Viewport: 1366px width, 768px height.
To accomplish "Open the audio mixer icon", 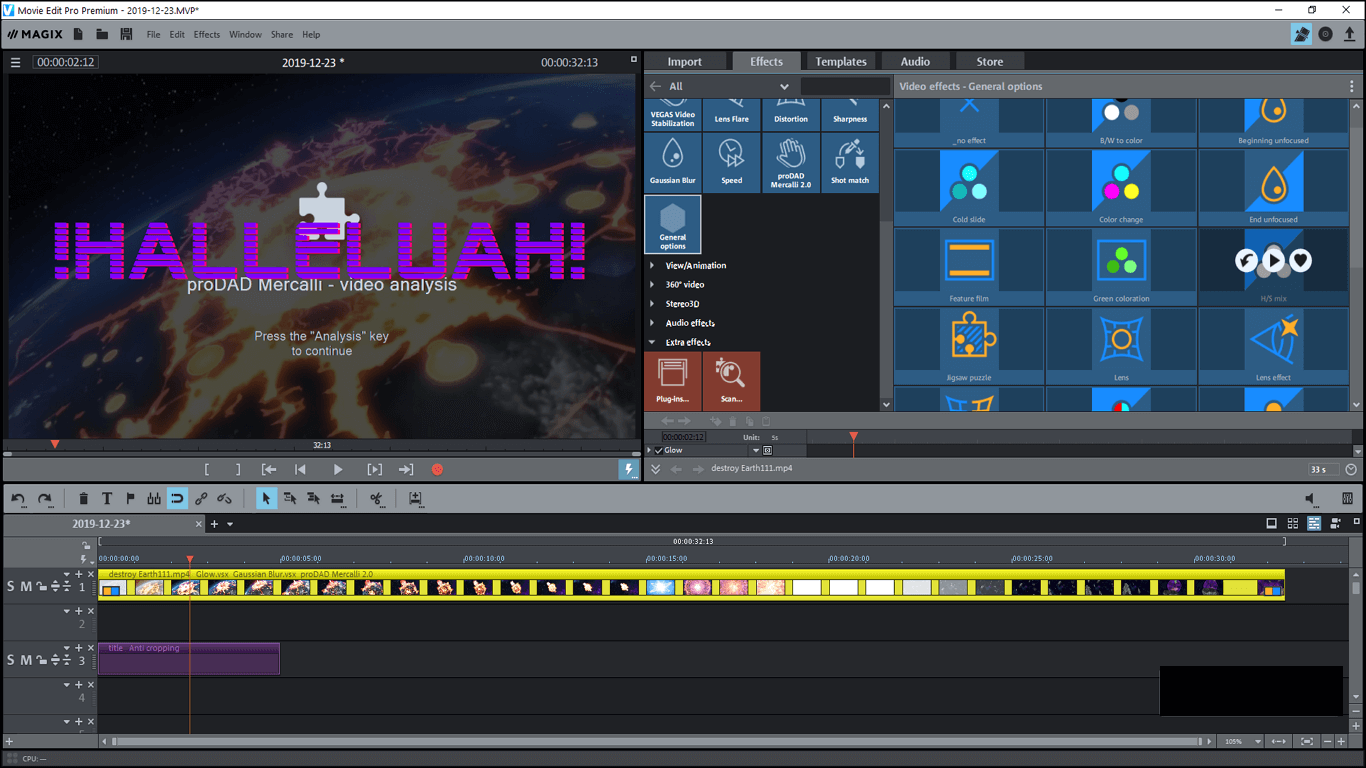I will click(x=1348, y=498).
